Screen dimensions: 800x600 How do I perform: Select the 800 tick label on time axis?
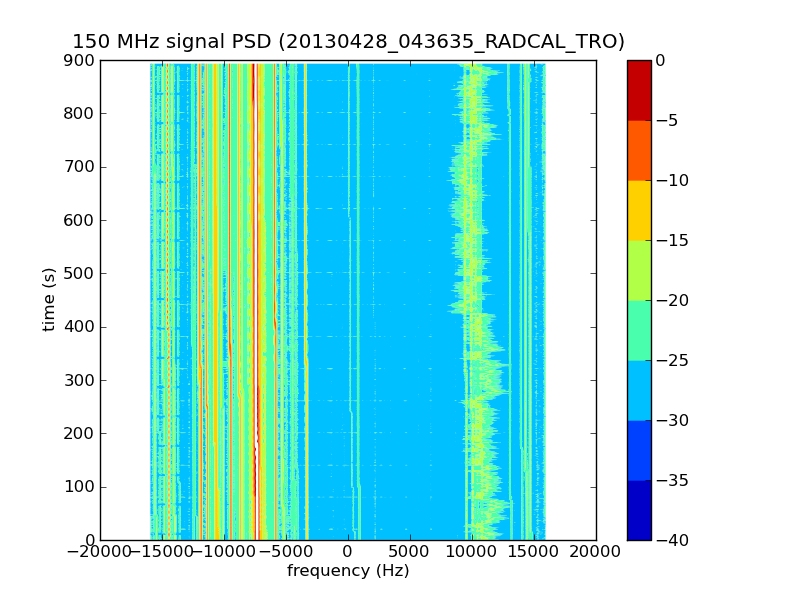tap(79, 114)
